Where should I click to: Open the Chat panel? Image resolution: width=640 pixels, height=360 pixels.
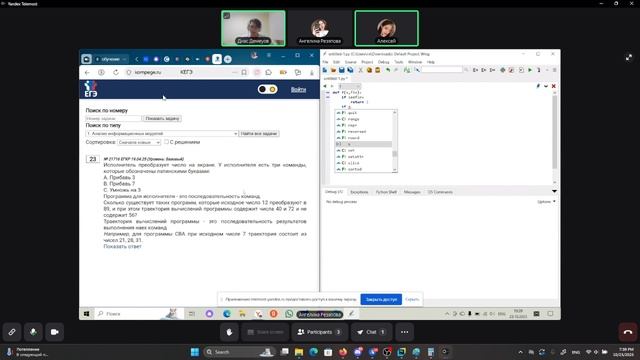[x=371, y=332]
